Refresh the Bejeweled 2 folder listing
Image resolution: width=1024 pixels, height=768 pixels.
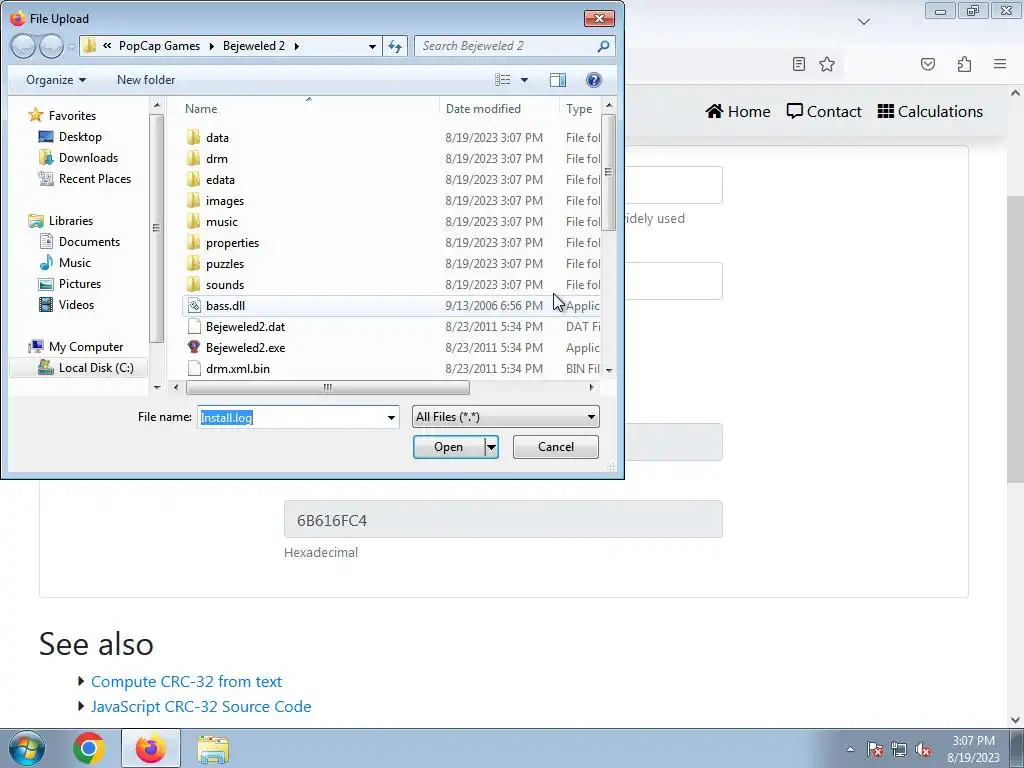coord(395,46)
